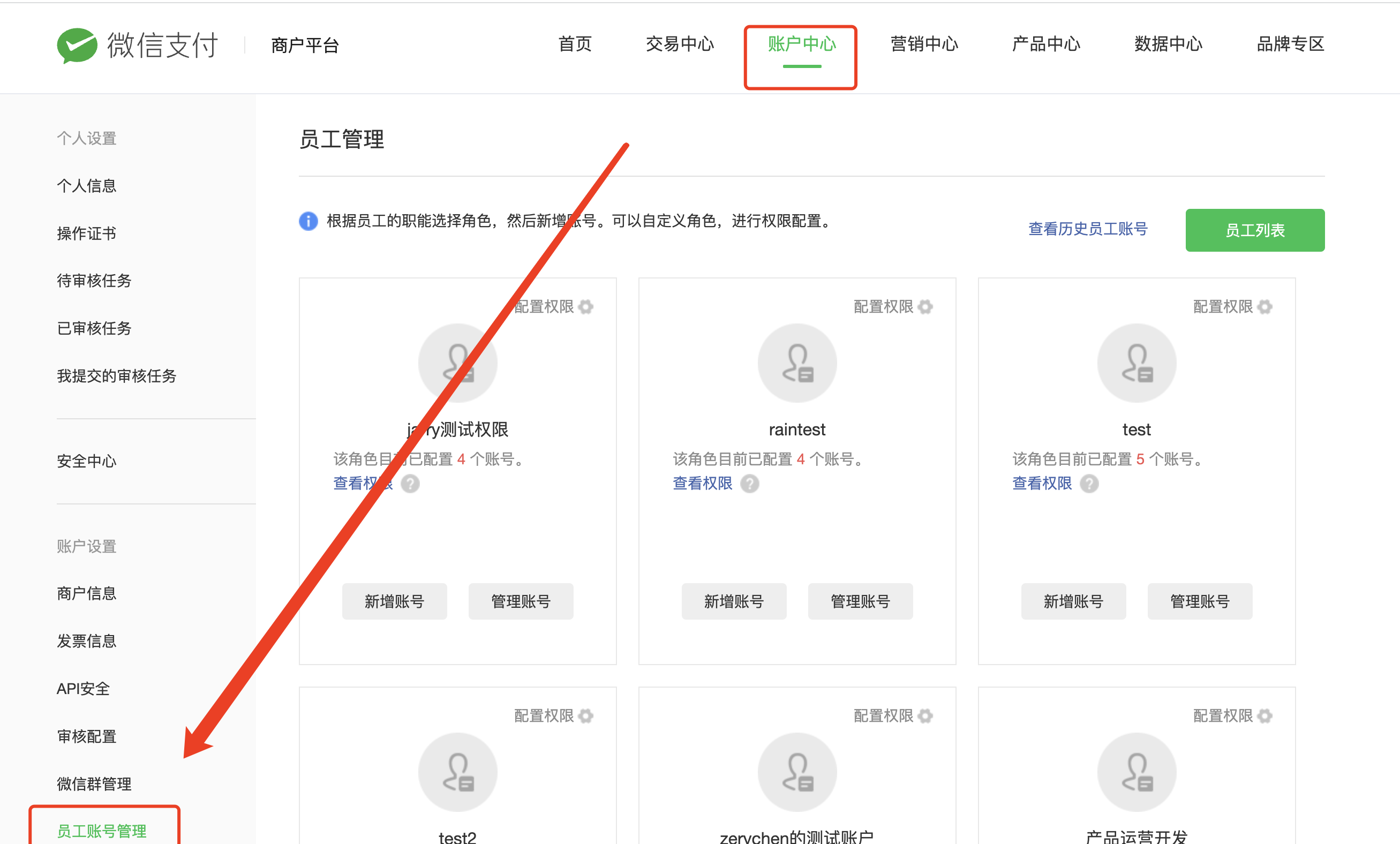This screenshot has width=1400, height=844.
Task: Click the gear icon on raintest card
Action: [925, 307]
